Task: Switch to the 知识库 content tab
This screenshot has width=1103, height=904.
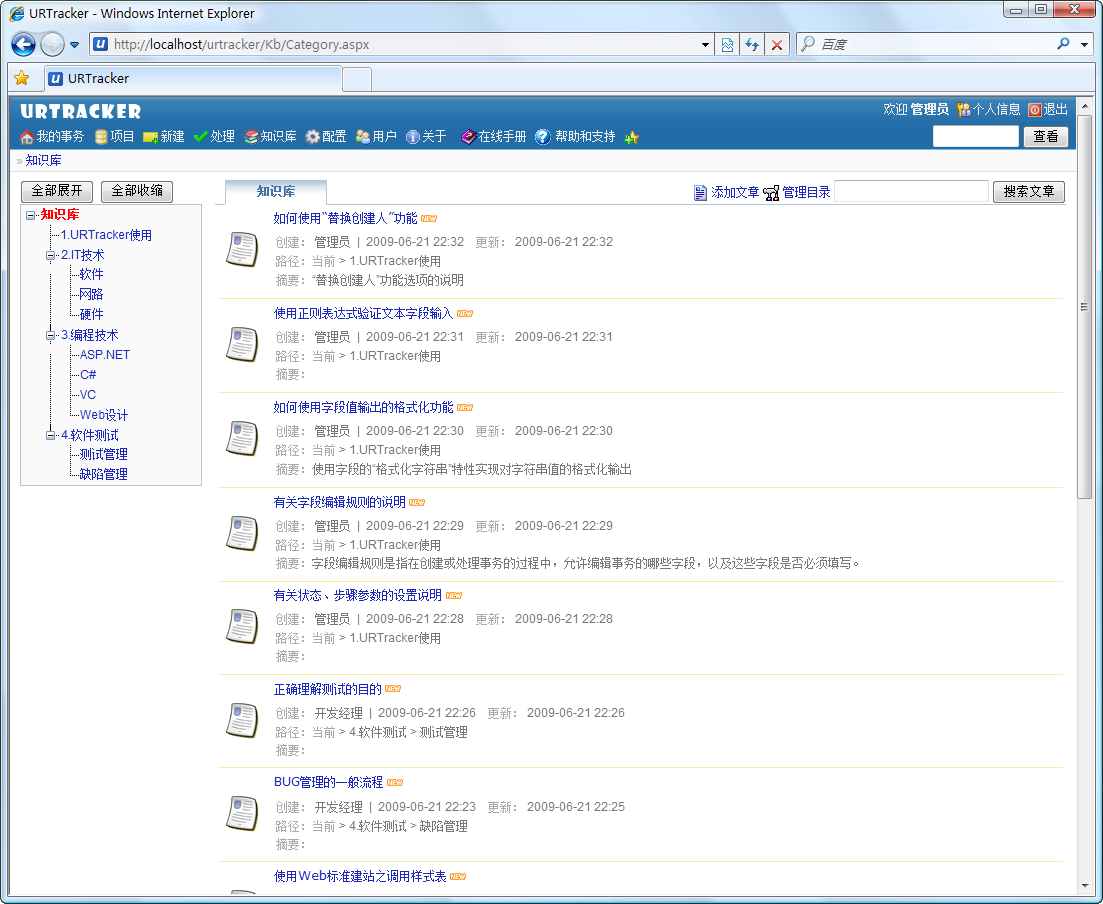Action: [276, 191]
